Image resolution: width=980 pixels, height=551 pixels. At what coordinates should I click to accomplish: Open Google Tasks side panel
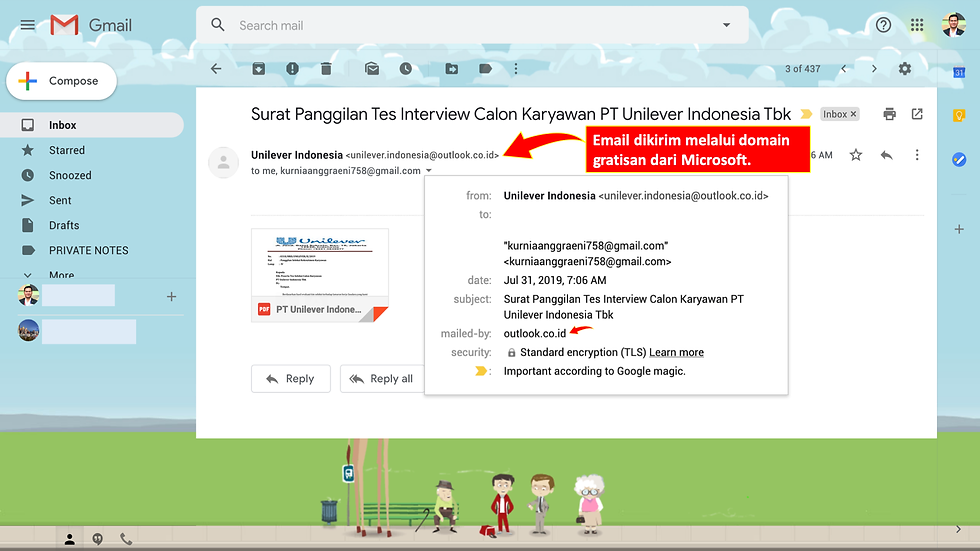(959, 160)
